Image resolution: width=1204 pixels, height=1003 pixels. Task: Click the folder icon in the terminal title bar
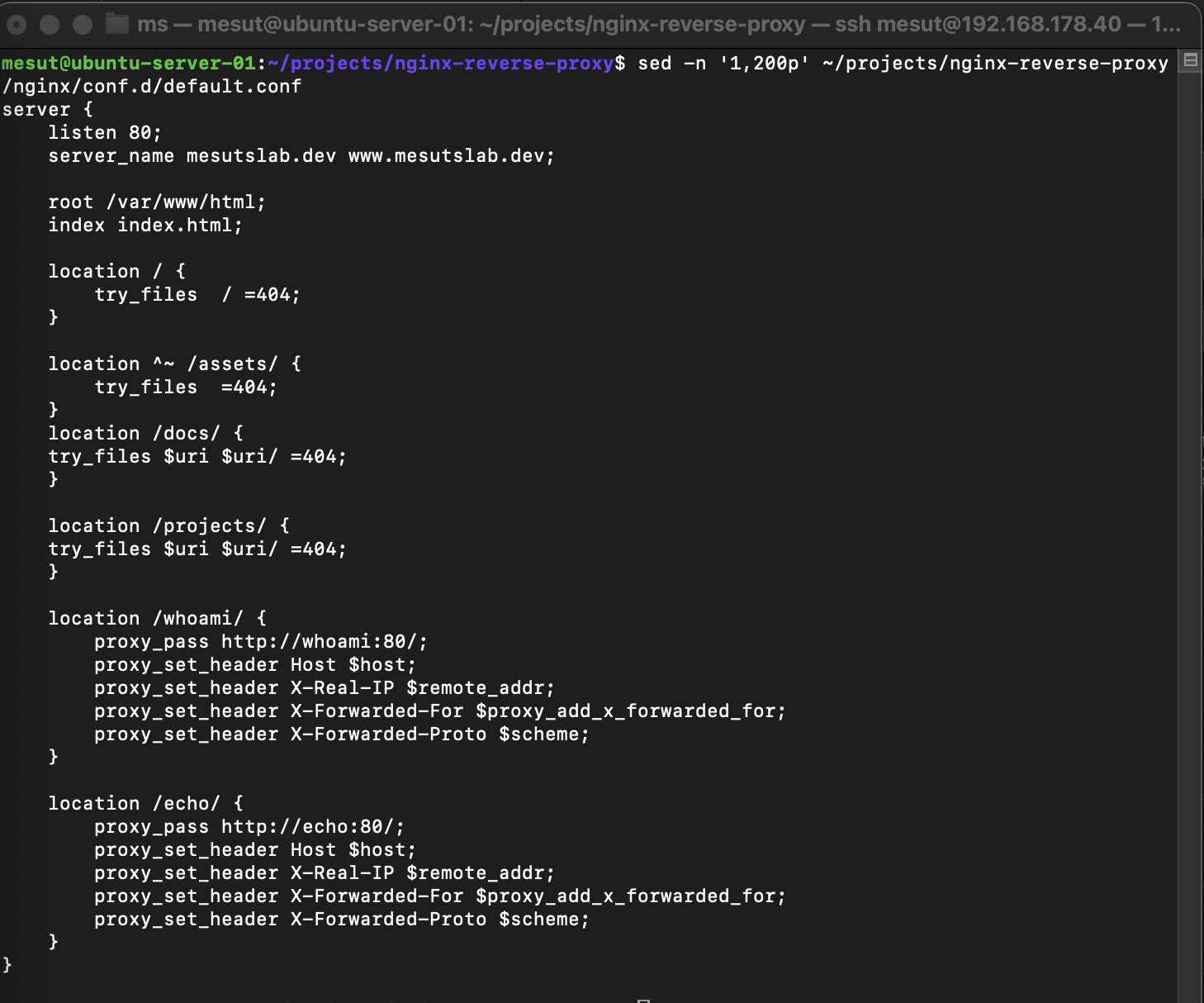(x=116, y=24)
